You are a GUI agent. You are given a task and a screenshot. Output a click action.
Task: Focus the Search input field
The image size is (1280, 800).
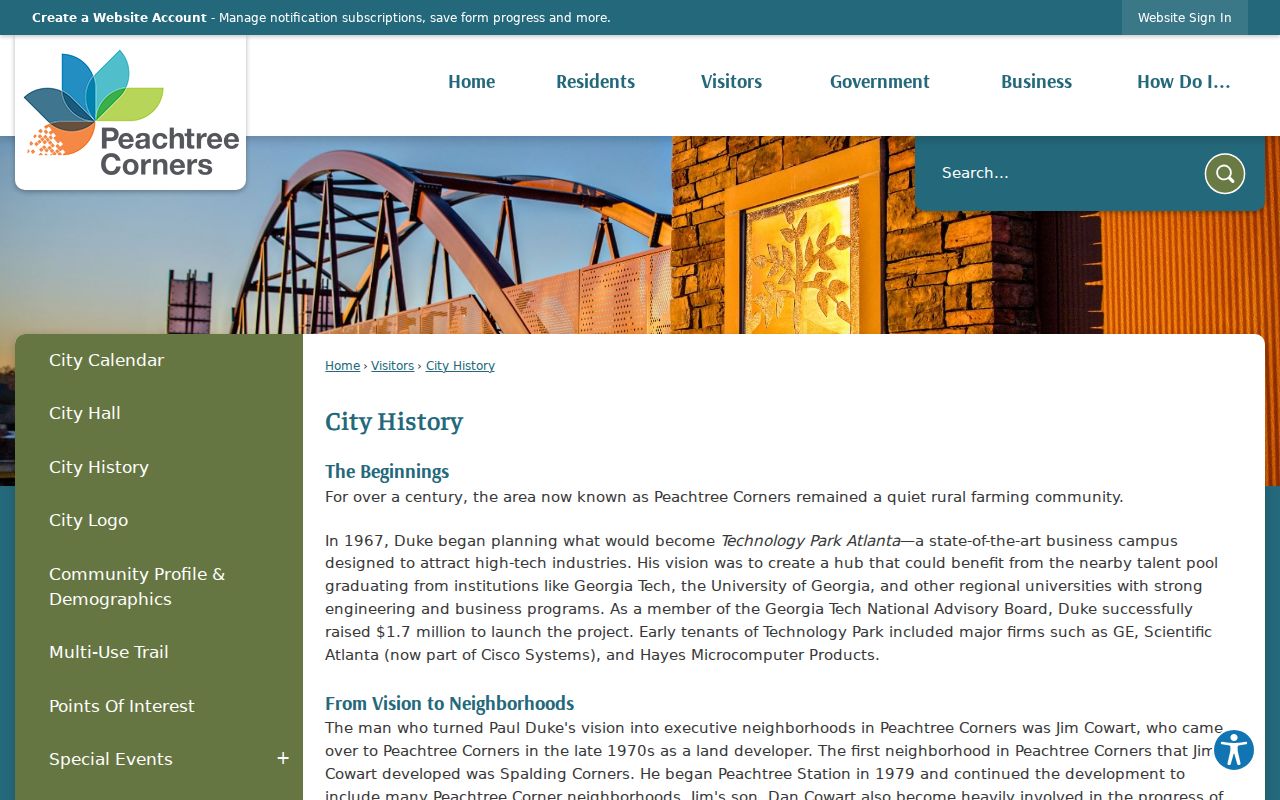1065,174
